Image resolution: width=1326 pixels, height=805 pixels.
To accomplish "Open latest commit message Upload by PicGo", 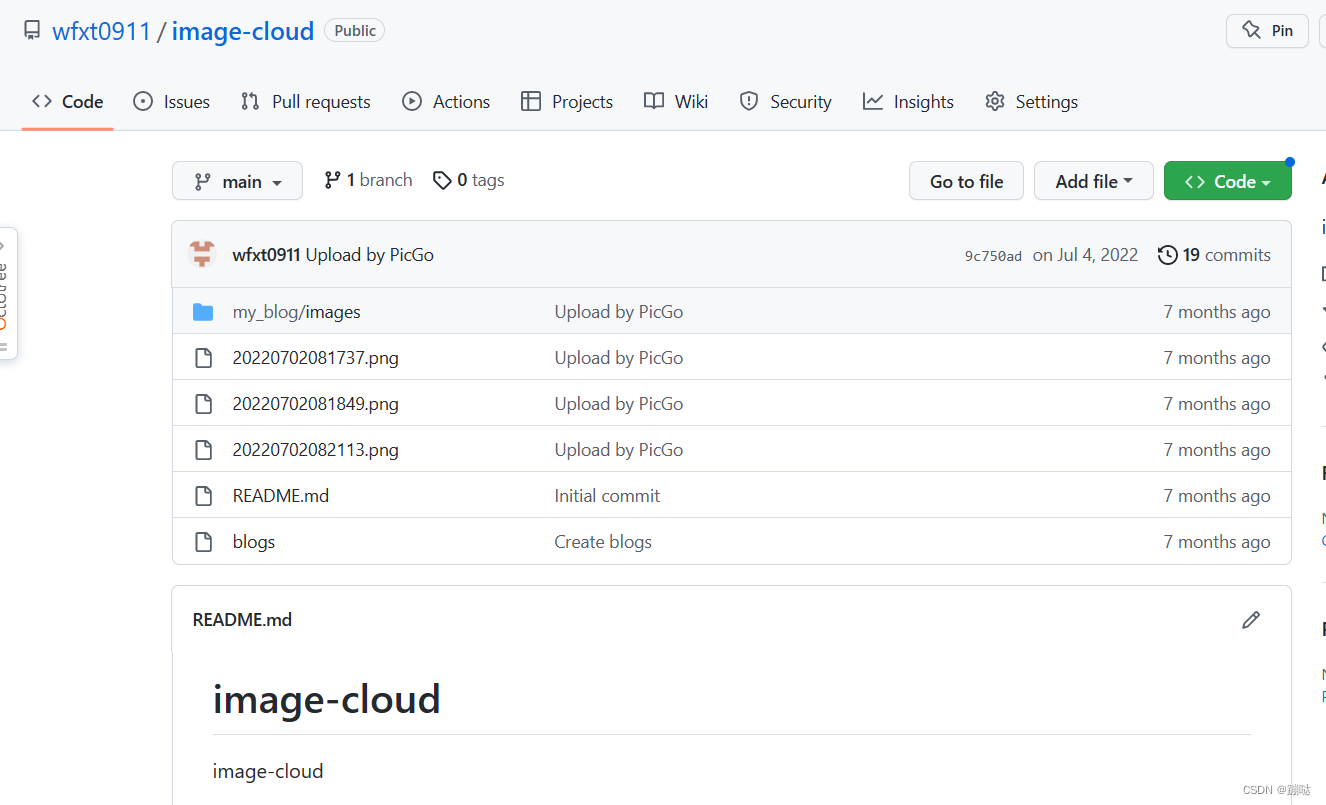I will [370, 255].
